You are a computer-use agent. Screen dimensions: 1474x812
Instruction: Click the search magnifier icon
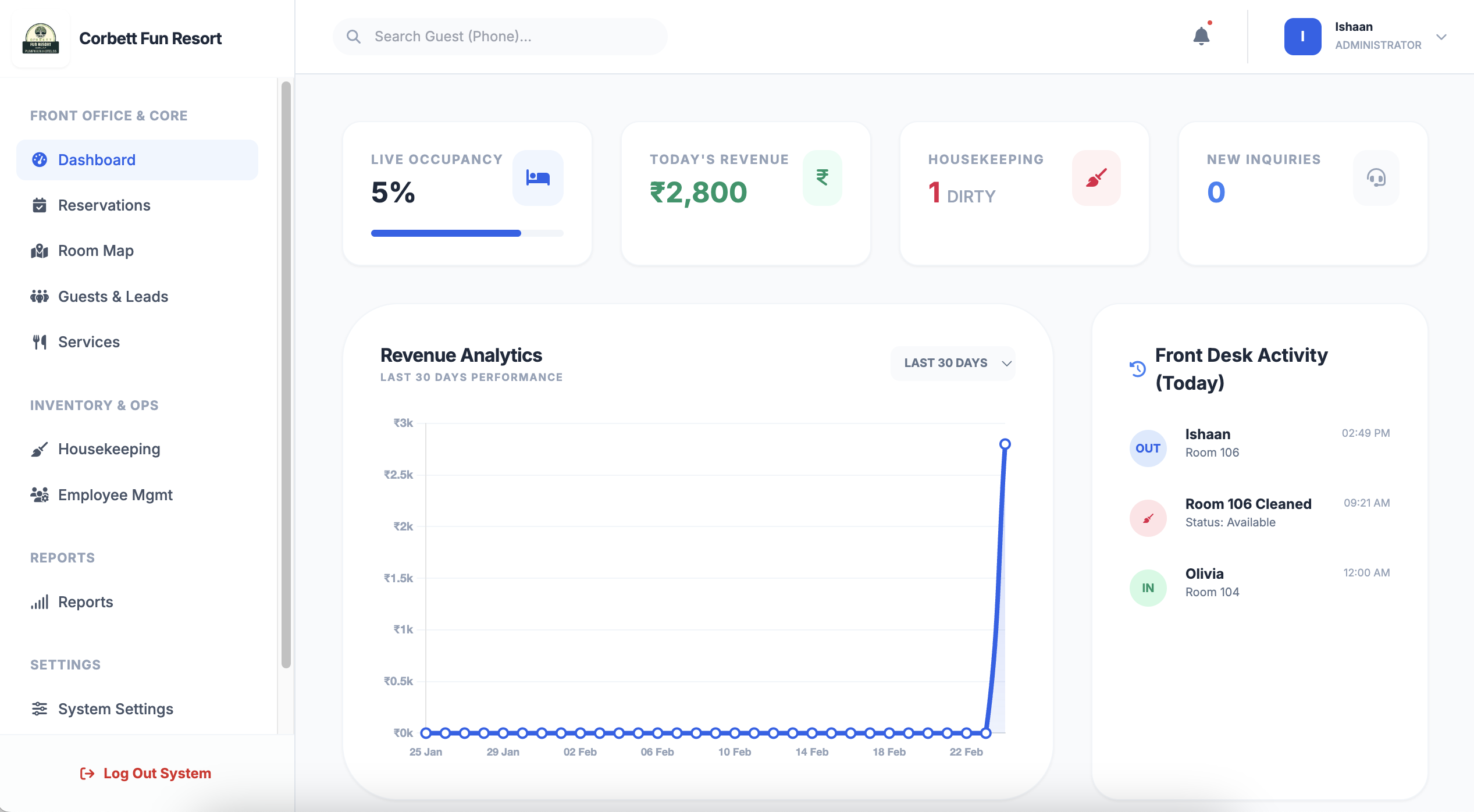(353, 37)
